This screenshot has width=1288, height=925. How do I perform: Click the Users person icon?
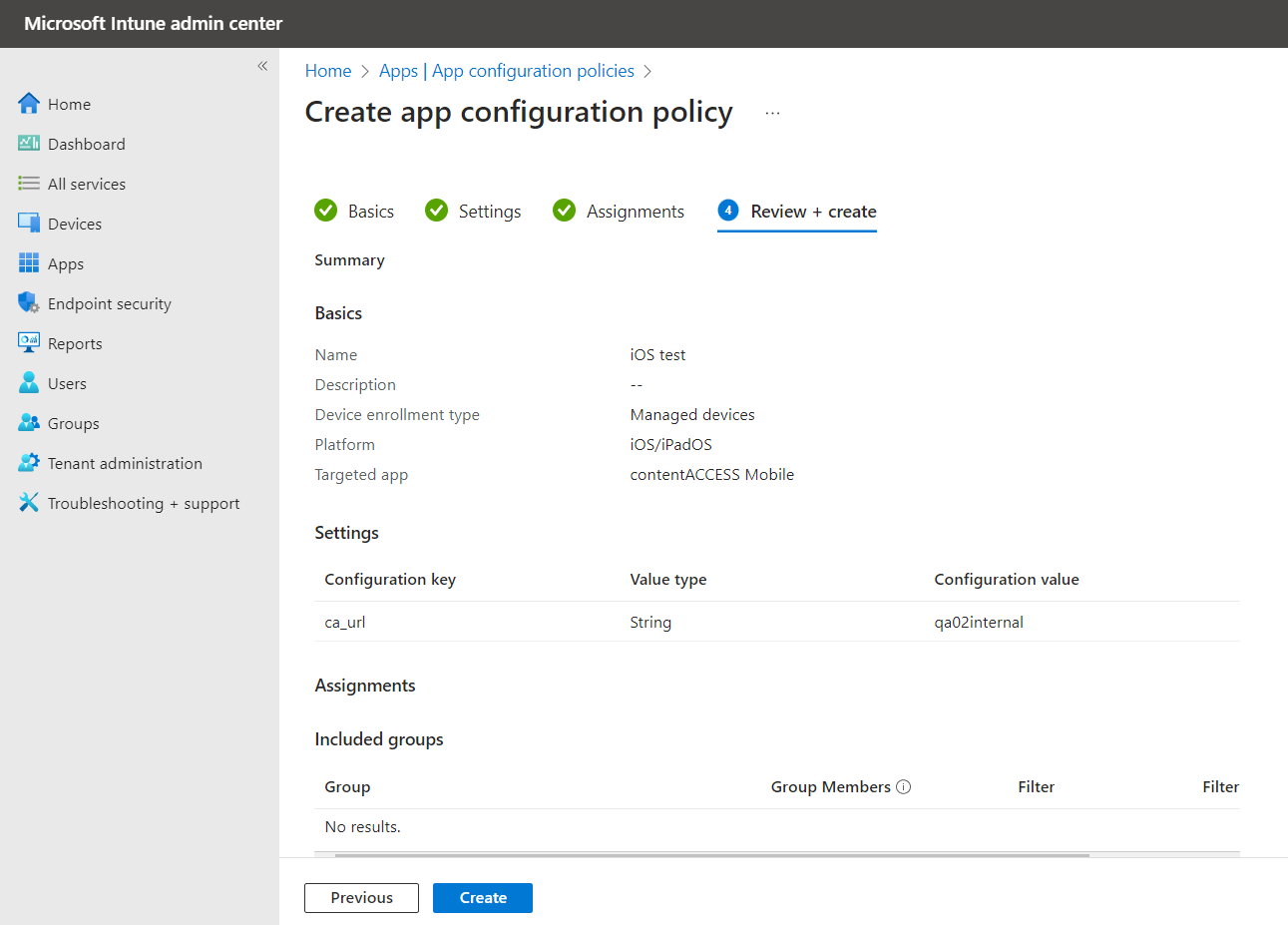tap(29, 383)
